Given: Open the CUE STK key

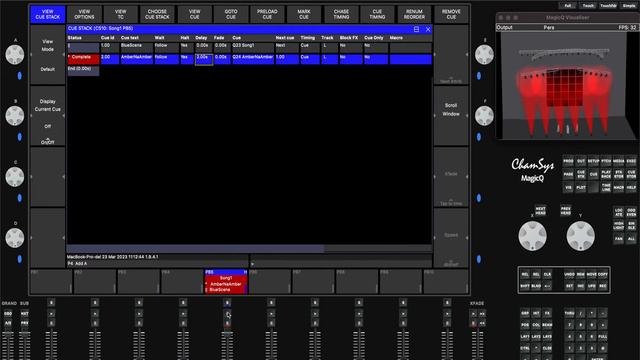Looking at the screenshot, I should (x=581, y=174).
